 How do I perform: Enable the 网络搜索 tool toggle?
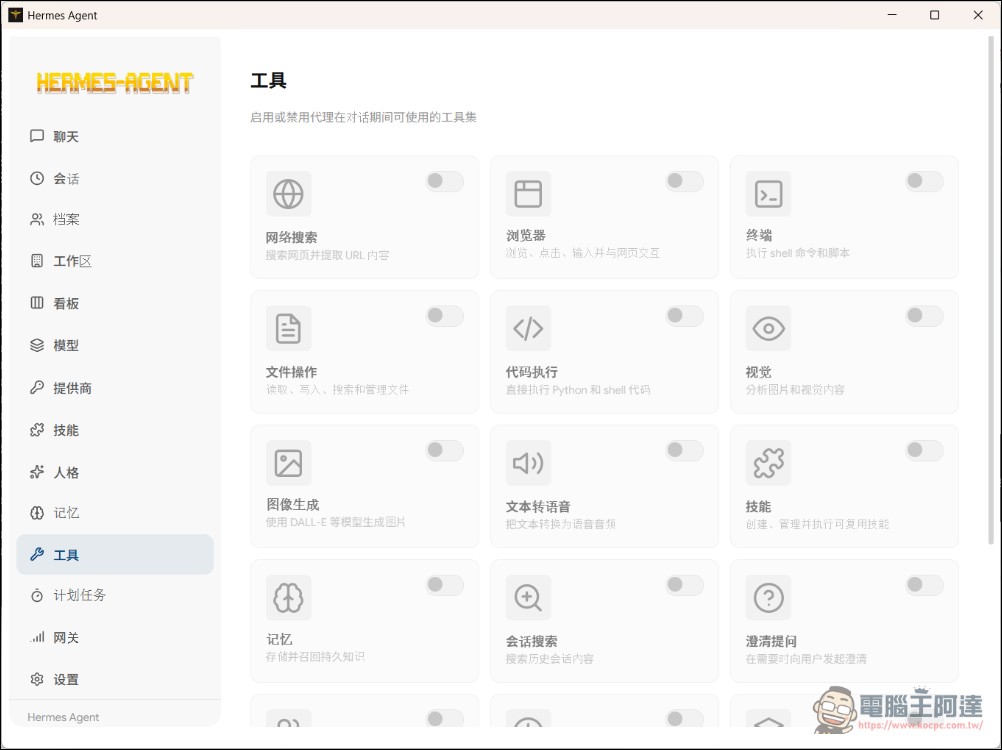point(445,181)
